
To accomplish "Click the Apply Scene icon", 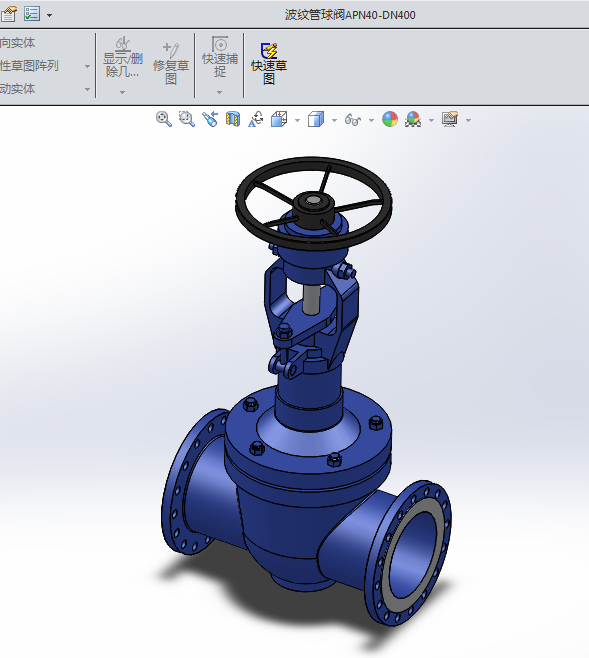I will [413, 119].
